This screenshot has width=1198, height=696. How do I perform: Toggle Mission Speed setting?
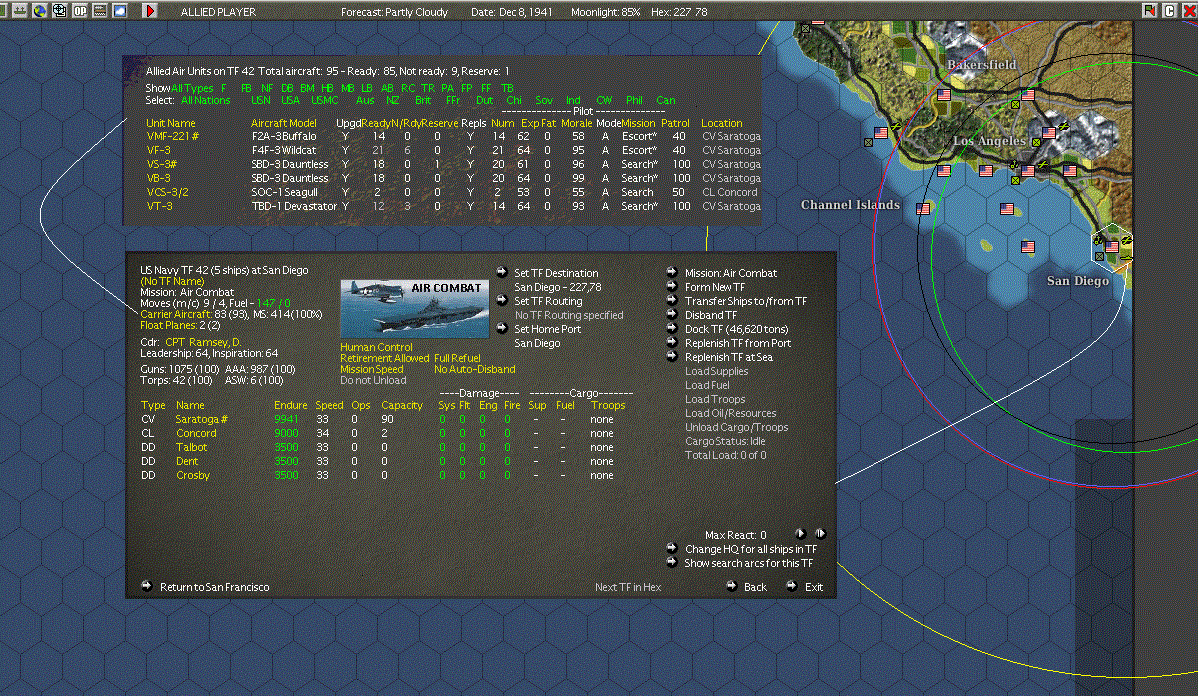tap(371, 369)
